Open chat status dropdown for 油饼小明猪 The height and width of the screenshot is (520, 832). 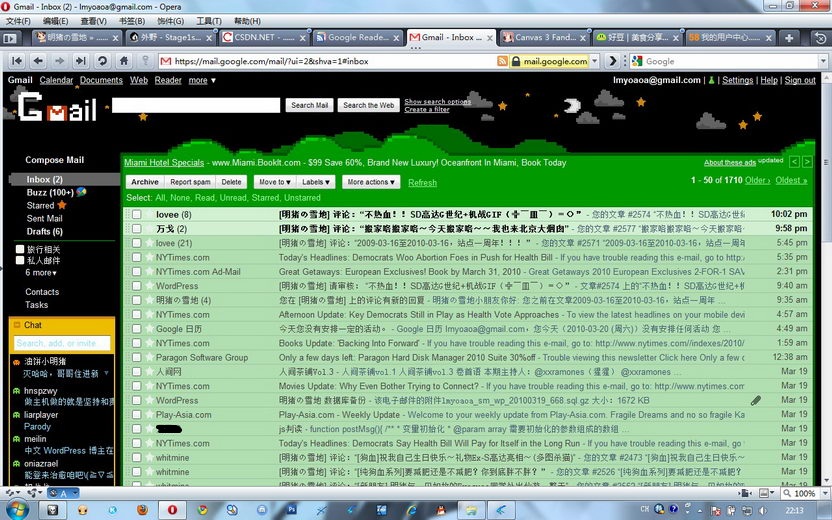point(106,373)
